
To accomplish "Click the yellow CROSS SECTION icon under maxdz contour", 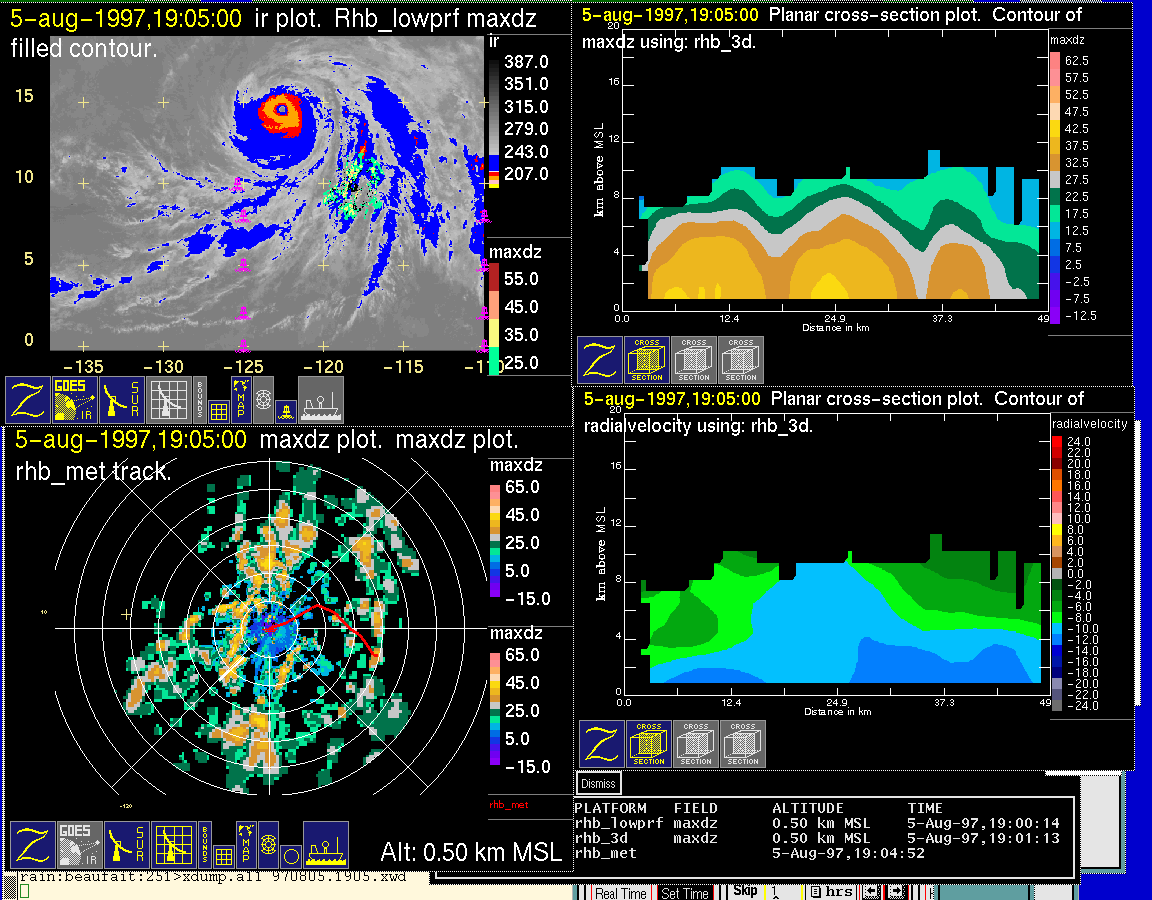I will pyautogui.click(x=647, y=360).
